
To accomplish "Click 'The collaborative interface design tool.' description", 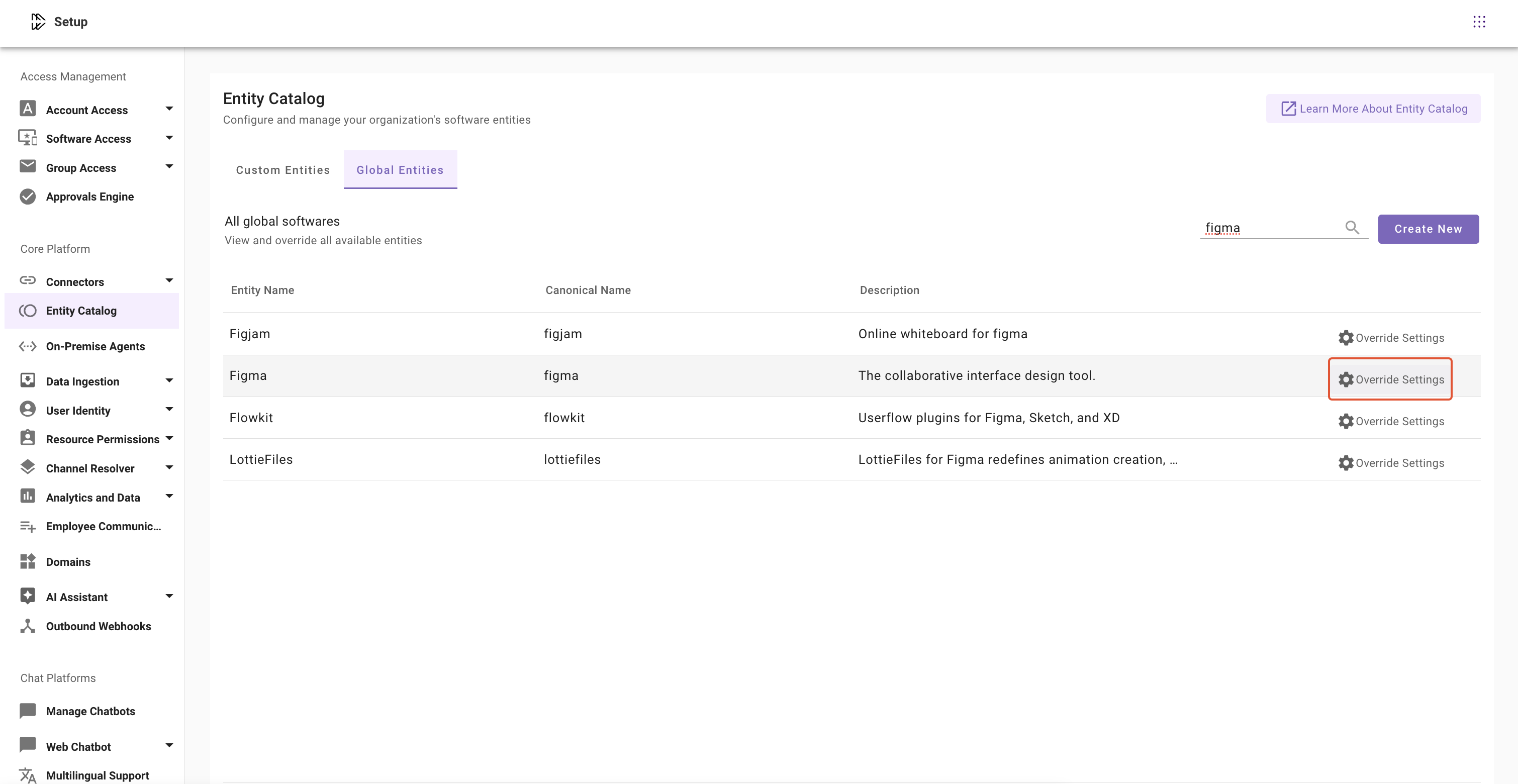I will 977,376.
